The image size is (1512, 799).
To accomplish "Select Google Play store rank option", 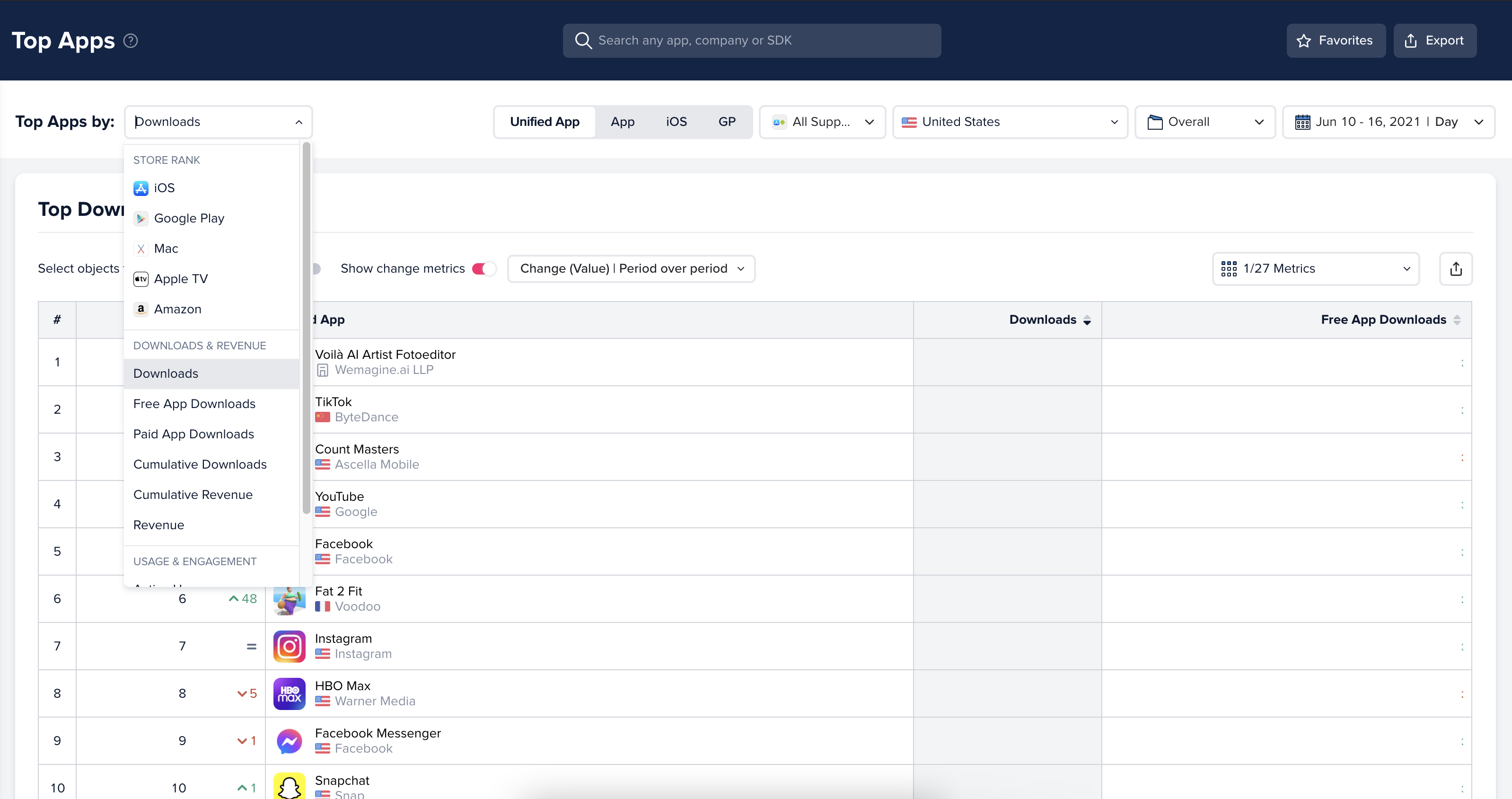I will tap(188, 218).
